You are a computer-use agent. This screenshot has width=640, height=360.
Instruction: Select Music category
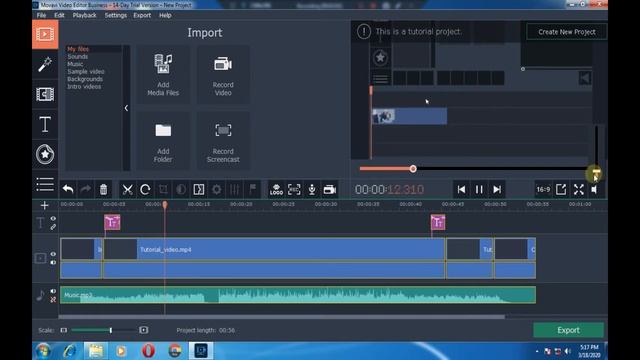pos(75,64)
